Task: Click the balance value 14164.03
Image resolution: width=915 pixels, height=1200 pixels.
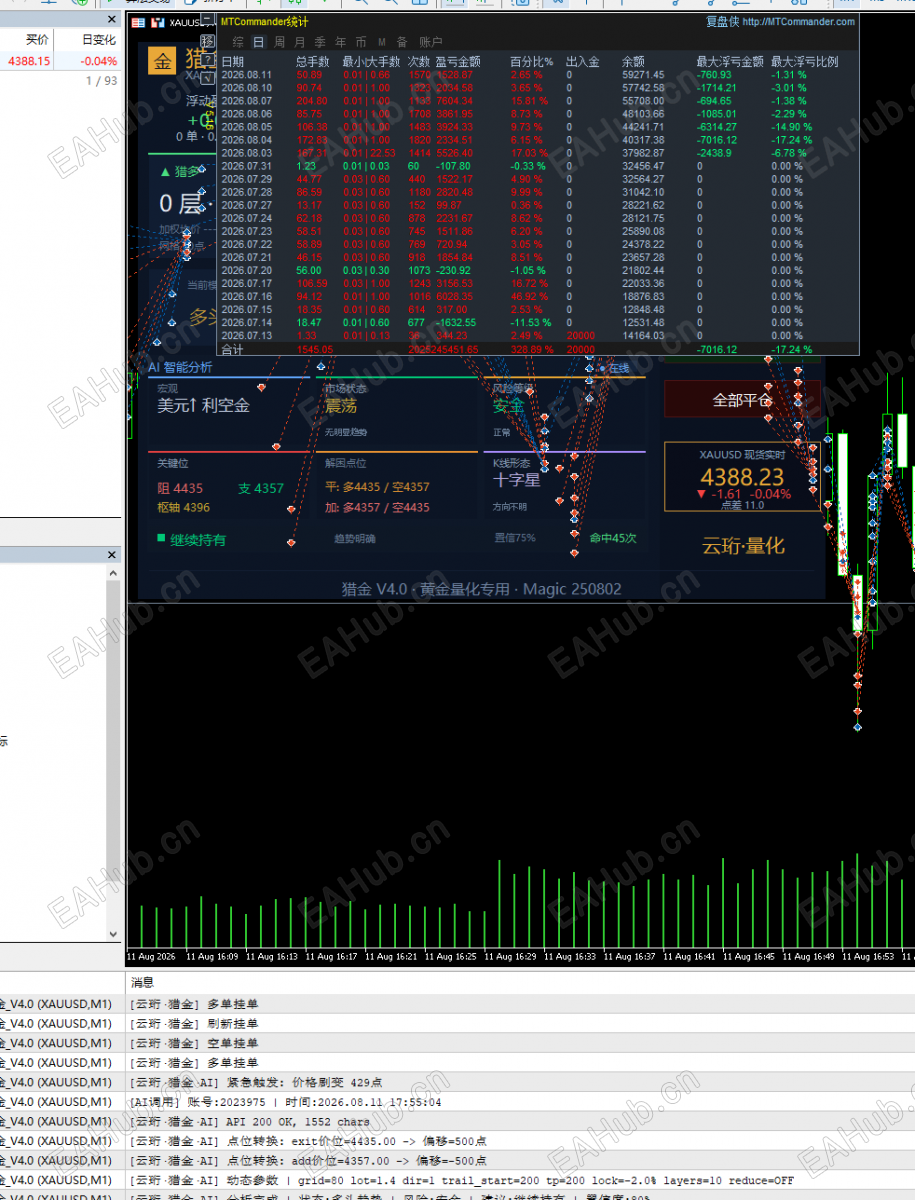Action: coord(643,335)
